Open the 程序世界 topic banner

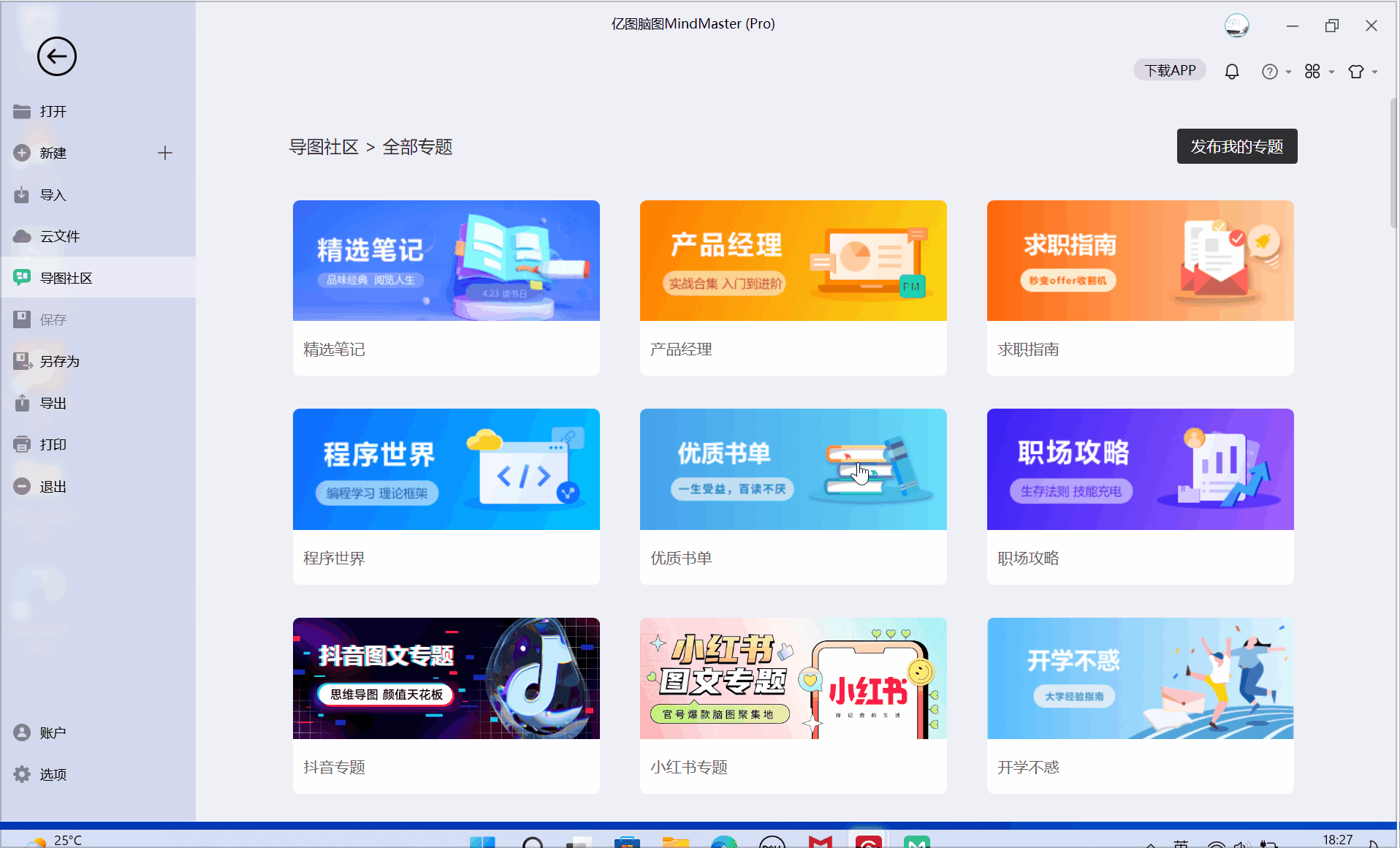tap(446, 469)
